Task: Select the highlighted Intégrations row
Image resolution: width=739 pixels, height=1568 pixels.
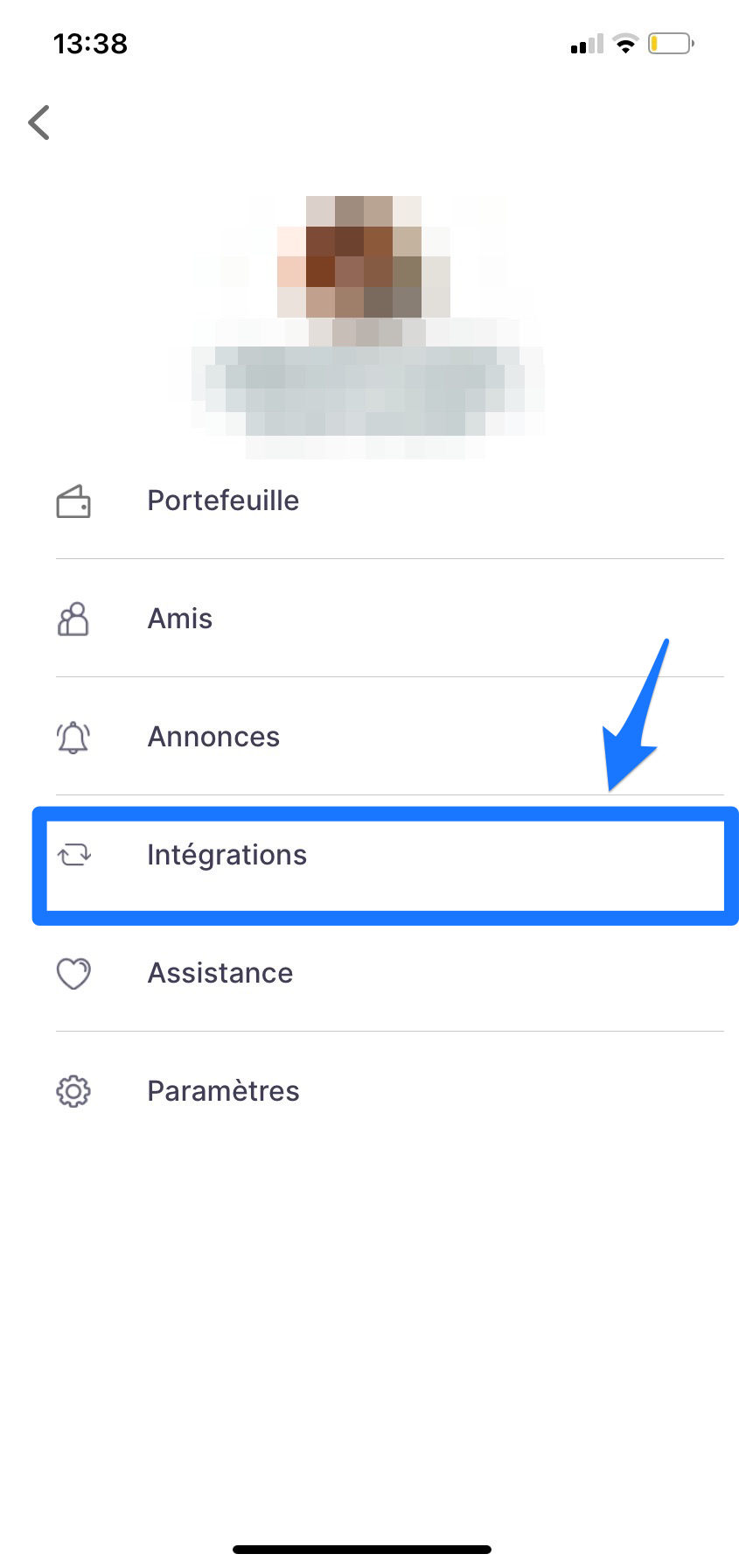Action: pyautogui.click(x=386, y=865)
